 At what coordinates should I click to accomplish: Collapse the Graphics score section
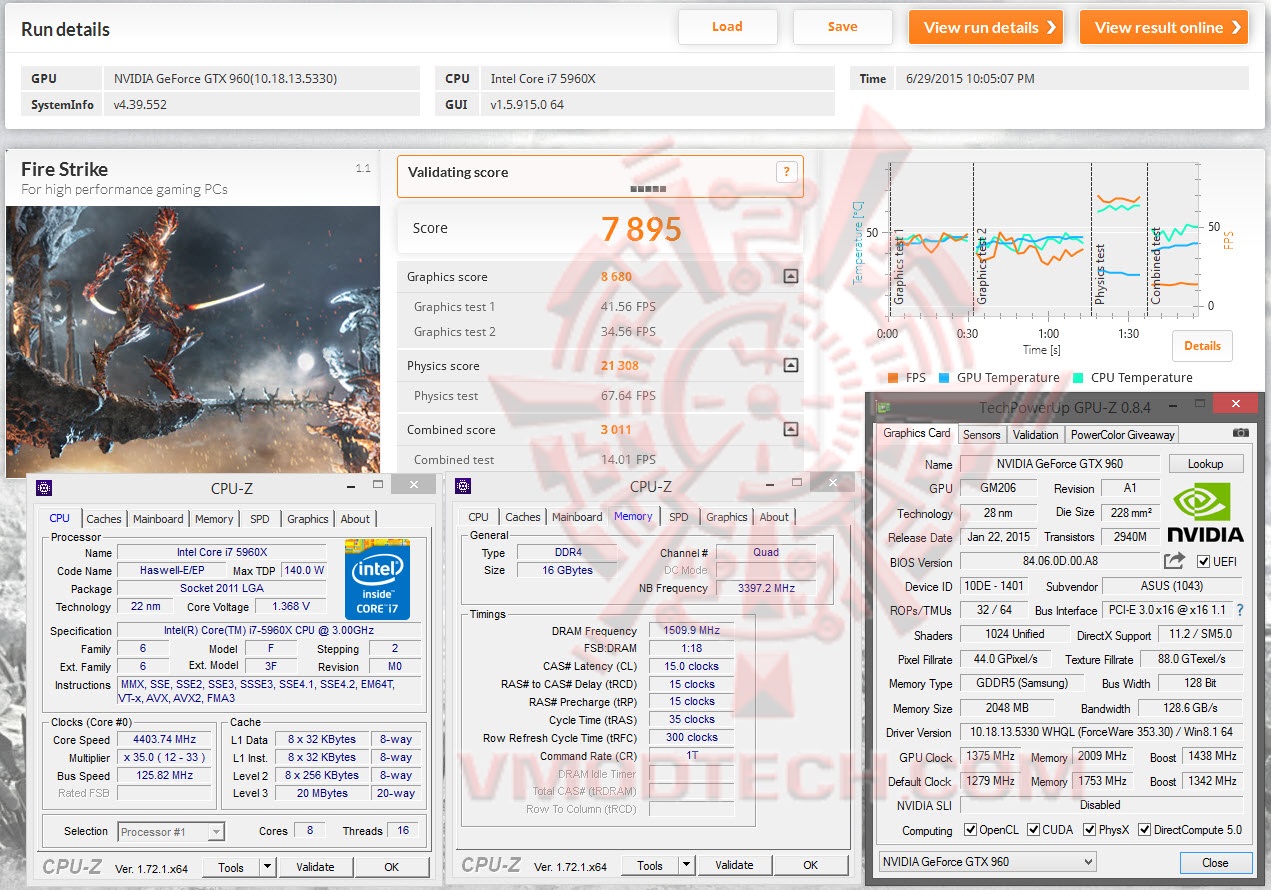(x=790, y=277)
